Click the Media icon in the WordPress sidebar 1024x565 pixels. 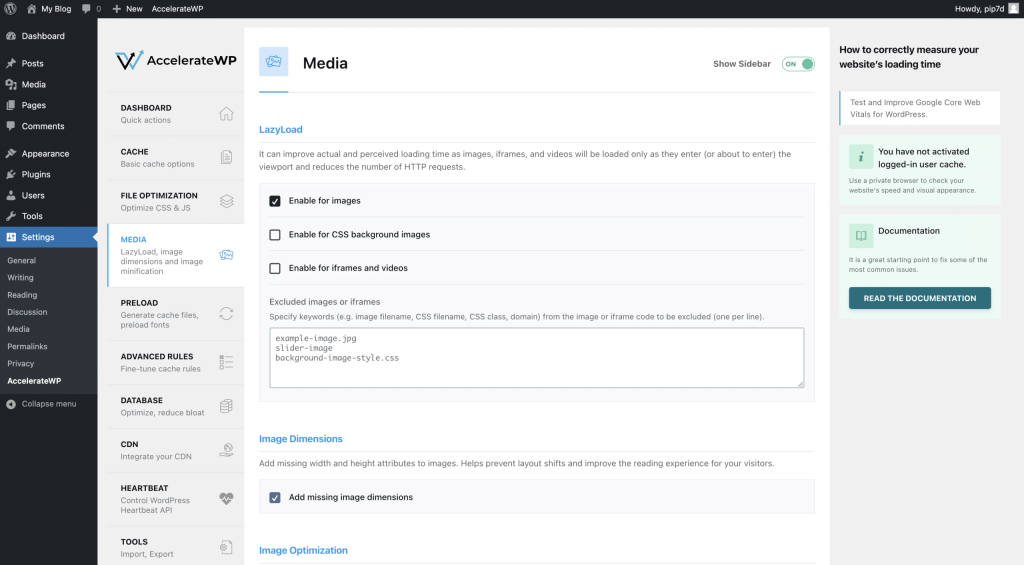click(11, 84)
